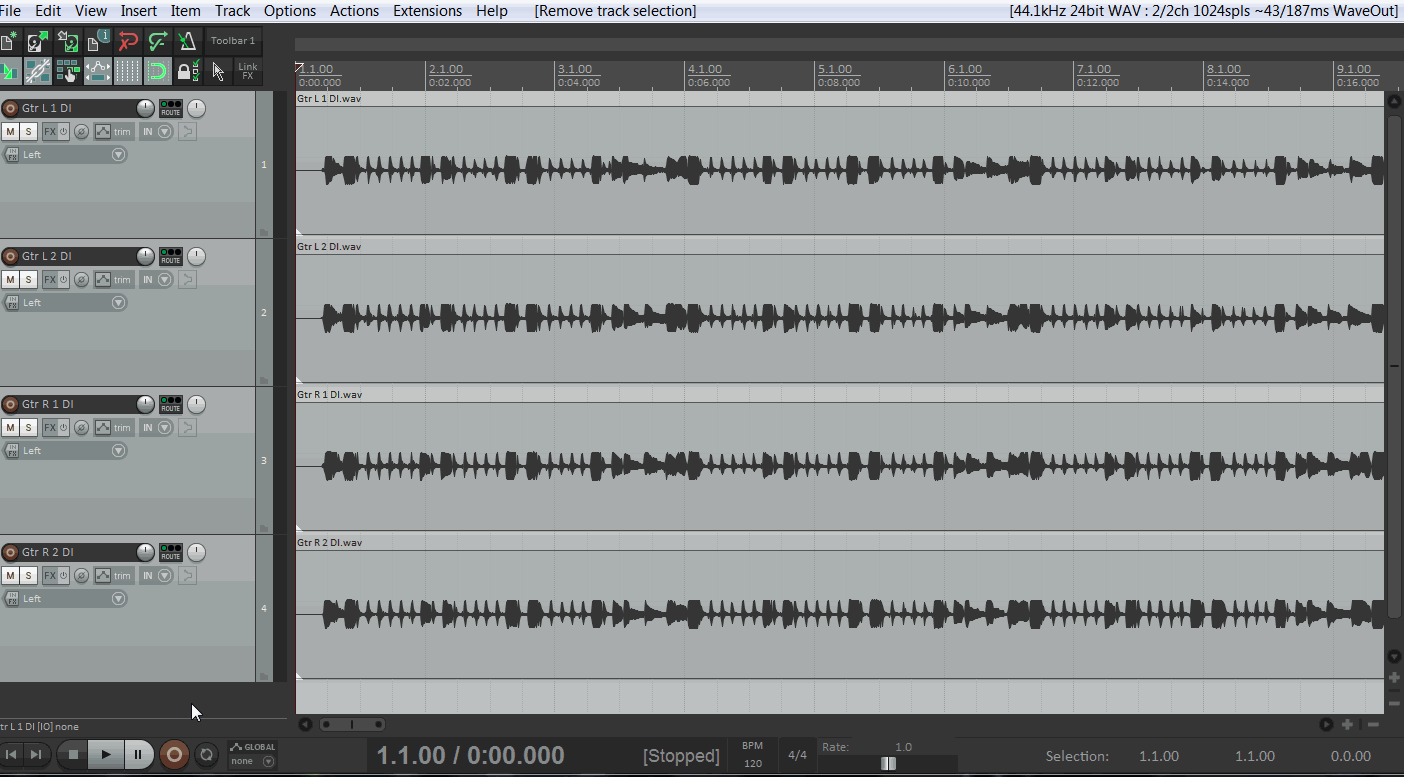This screenshot has height=777, width=1404.
Task: Toggle locking padlock toolbar icon
Action: 187,71
